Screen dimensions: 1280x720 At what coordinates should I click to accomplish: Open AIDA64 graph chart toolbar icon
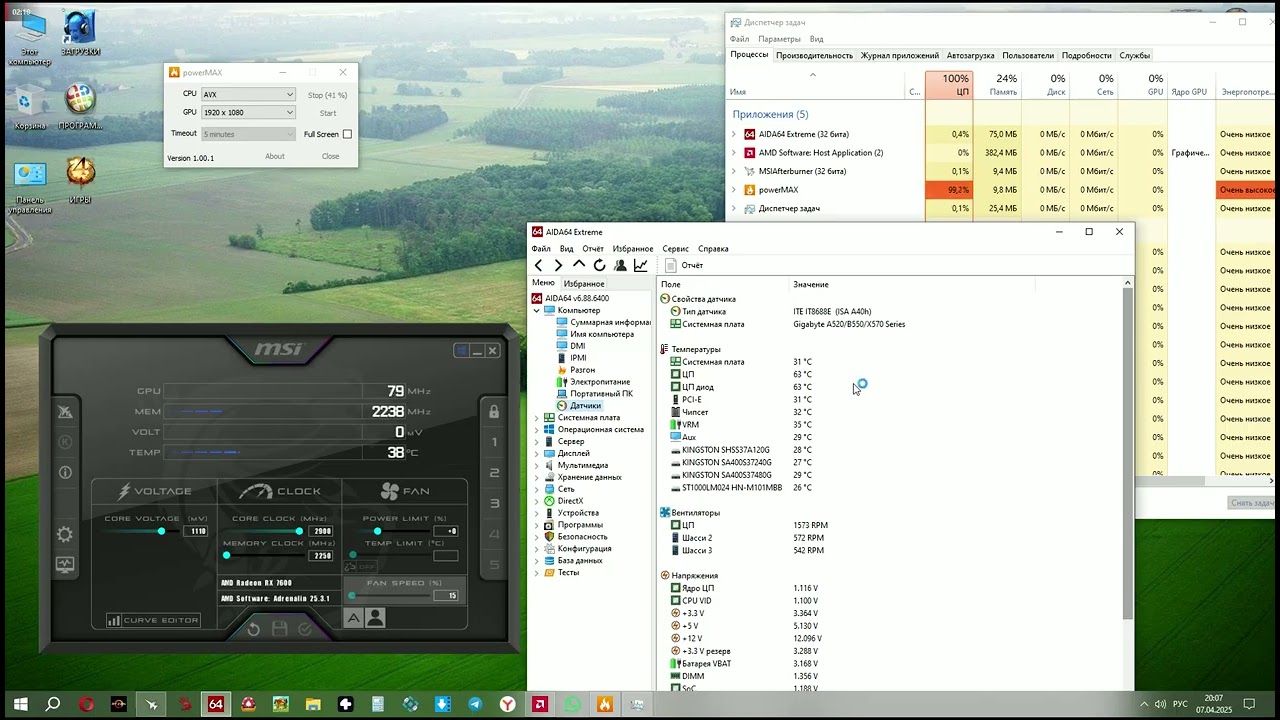(x=641, y=265)
